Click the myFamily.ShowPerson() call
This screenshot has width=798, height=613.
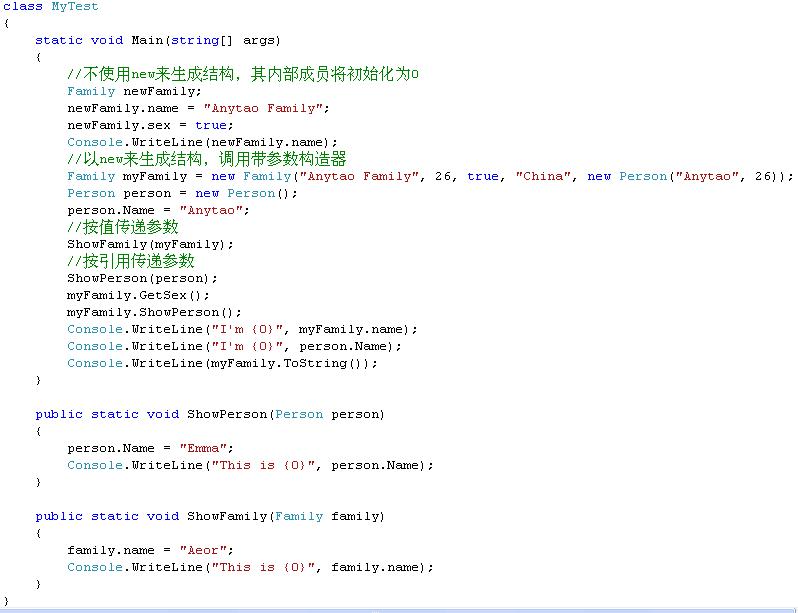[154, 312]
